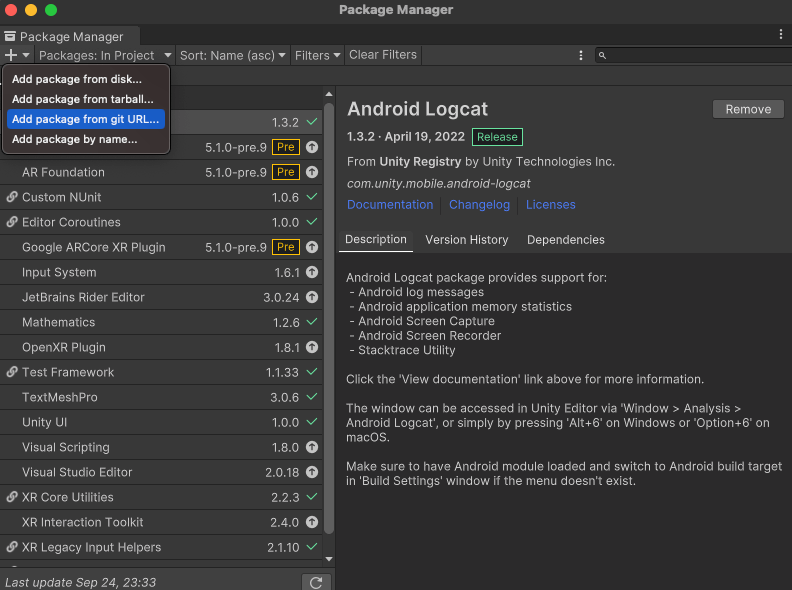Click the plus add package icon

pyautogui.click(x=11, y=56)
